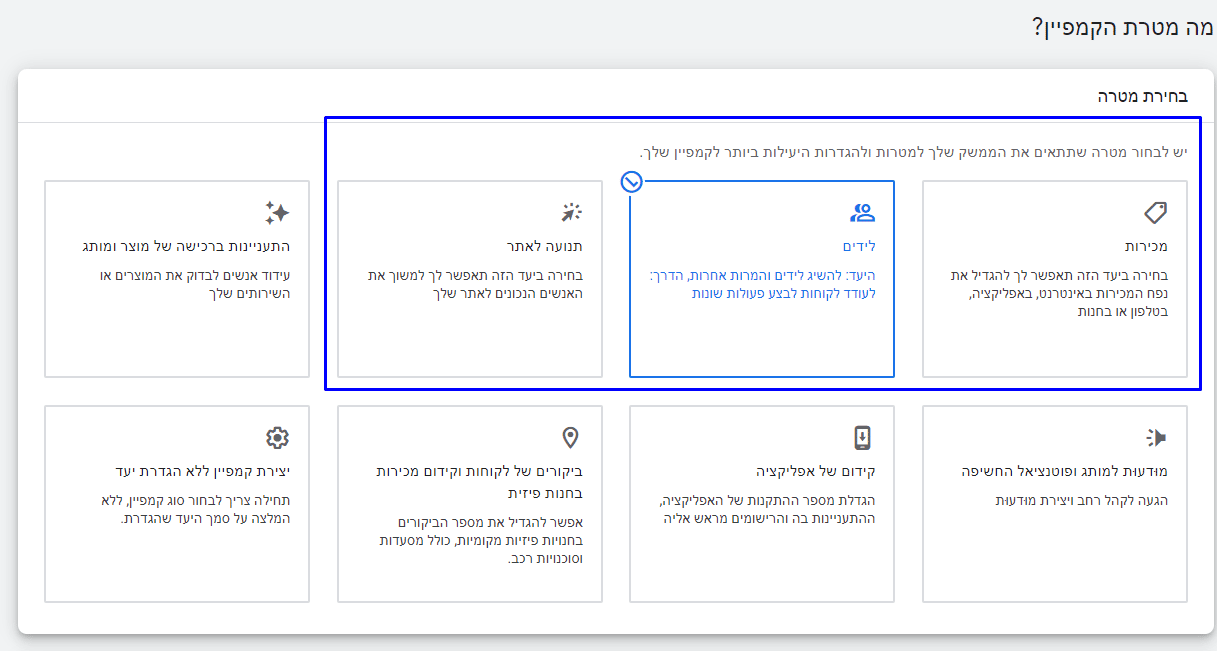This screenshot has width=1217, height=651.
Task: Select the "לידים" goal title
Action: coord(859,246)
